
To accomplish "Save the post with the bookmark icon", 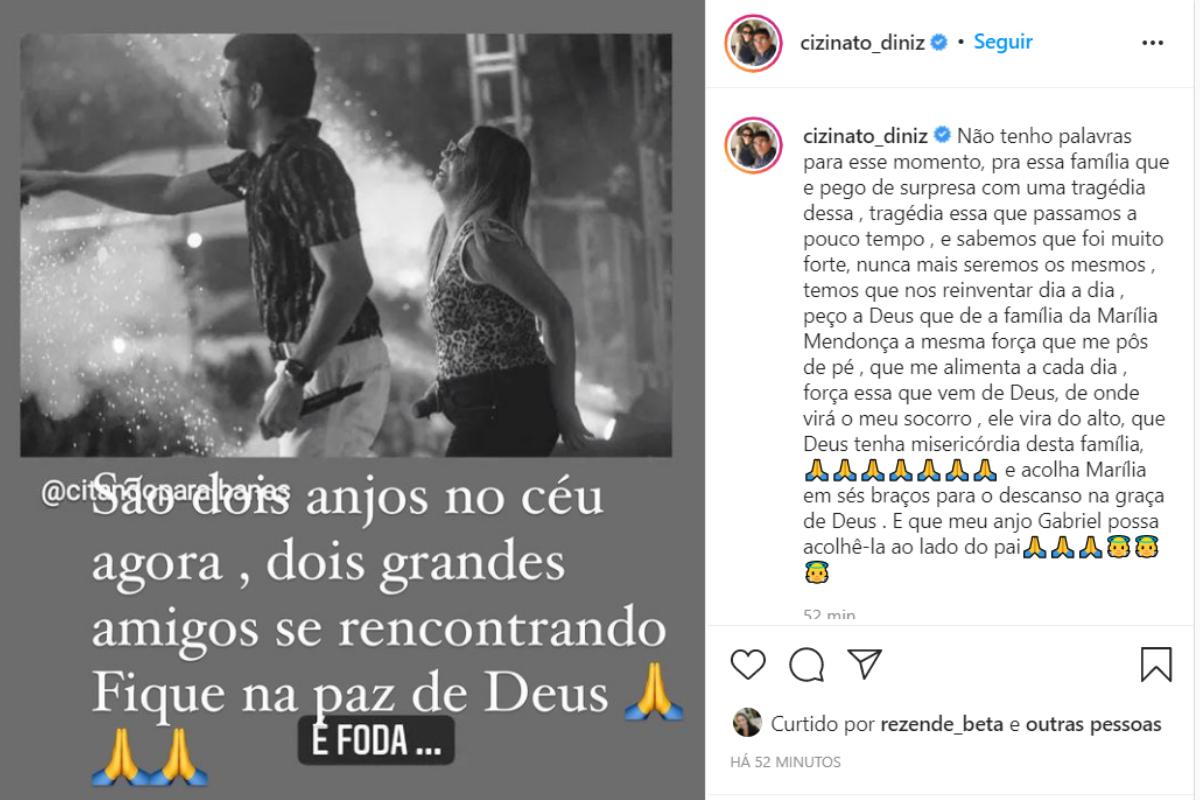I will coord(1156,664).
